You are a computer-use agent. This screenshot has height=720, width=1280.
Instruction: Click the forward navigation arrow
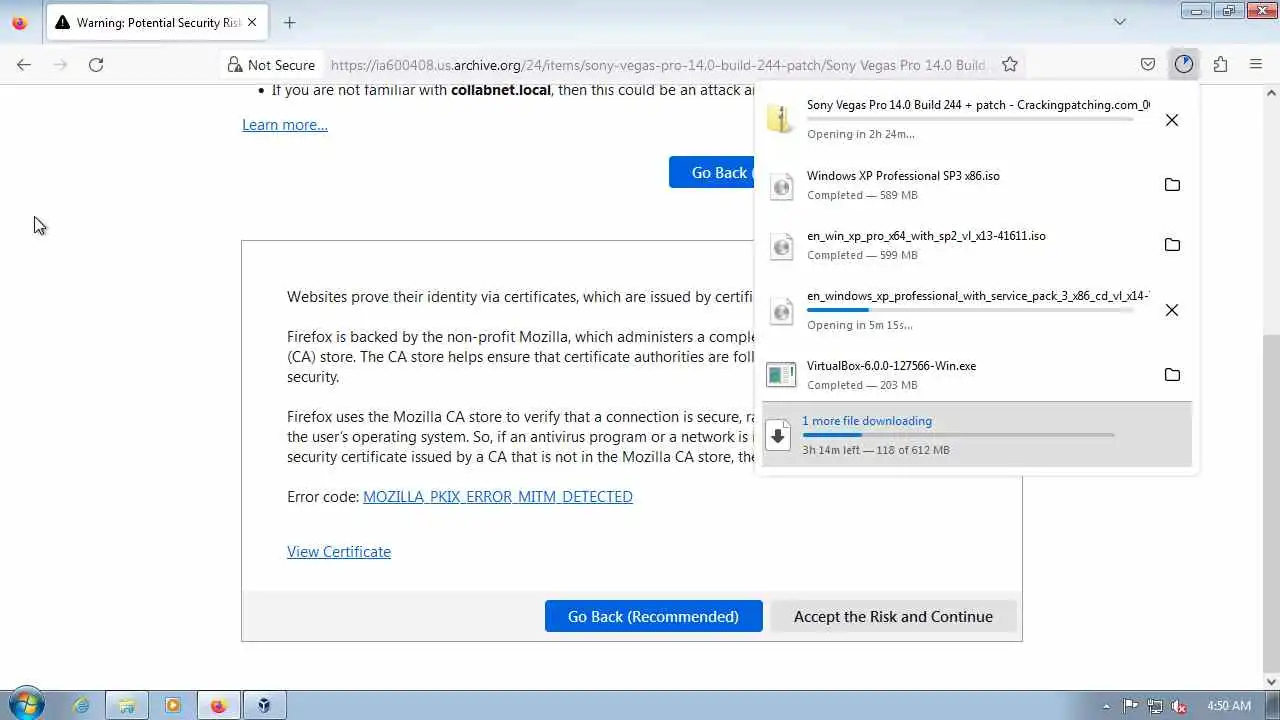60,65
